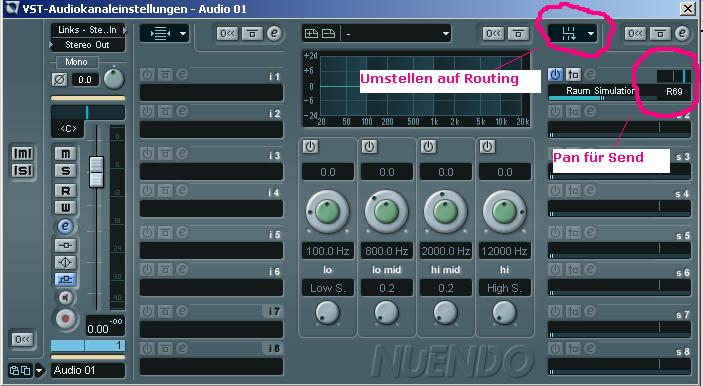Reset EQ using the 0<< button
Viewport: 703px width, 386px height.
[494, 34]
